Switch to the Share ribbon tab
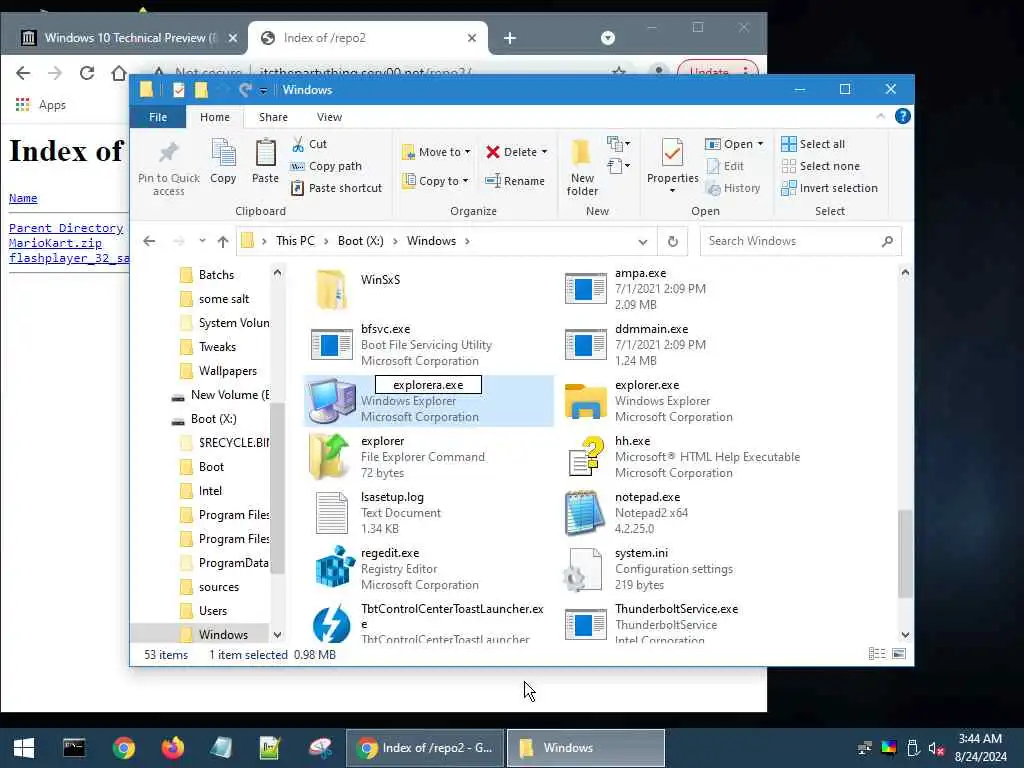This screenshot has width=1024, height=768. click(x=273, y=117)
